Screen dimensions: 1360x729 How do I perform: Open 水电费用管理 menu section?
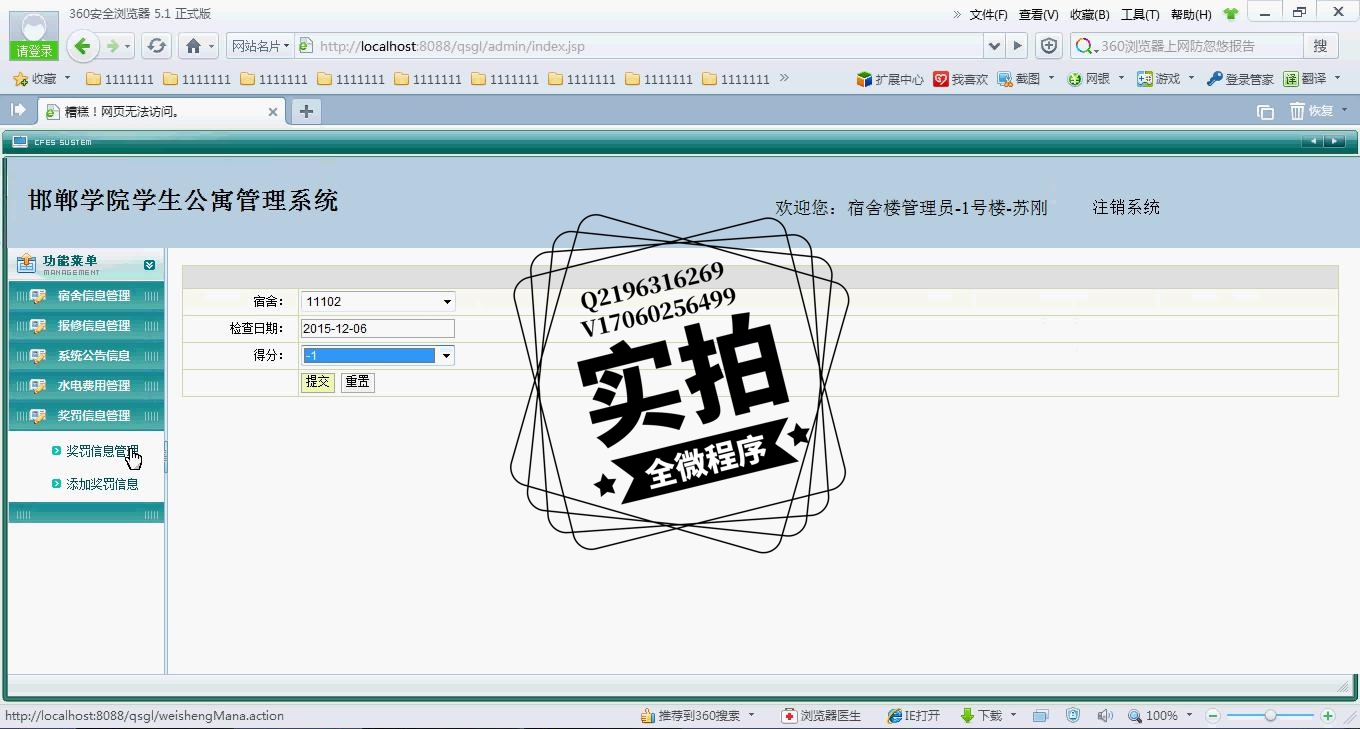click(86, 386)
